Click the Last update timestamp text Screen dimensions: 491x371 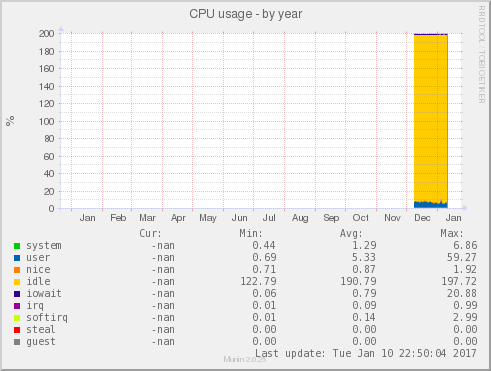pos(366,353)
